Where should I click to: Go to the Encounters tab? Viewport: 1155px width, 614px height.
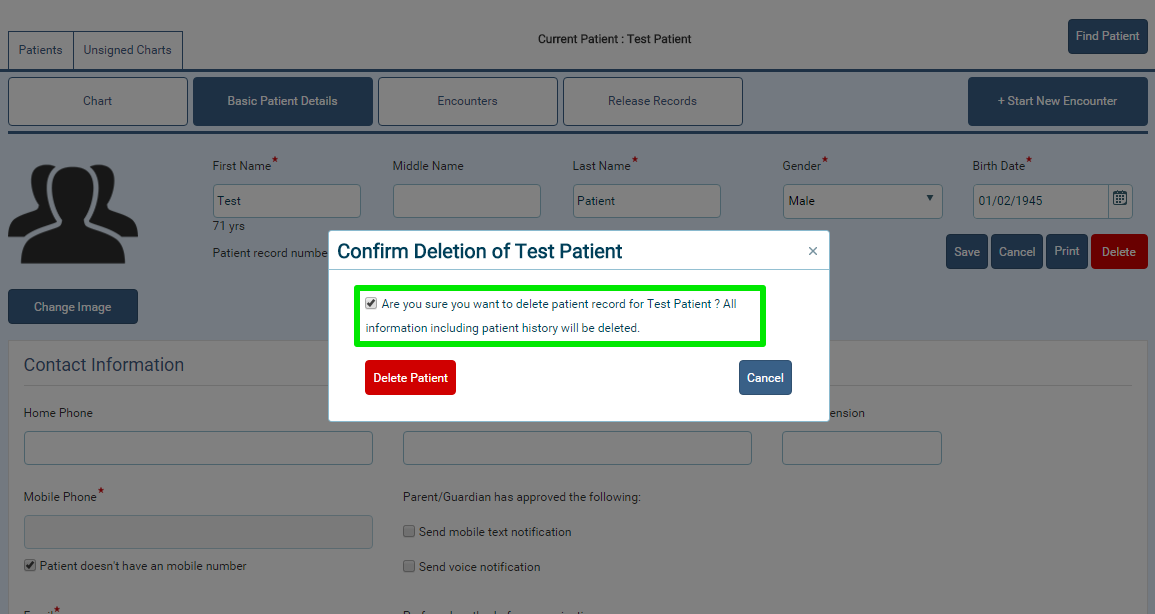468,101
